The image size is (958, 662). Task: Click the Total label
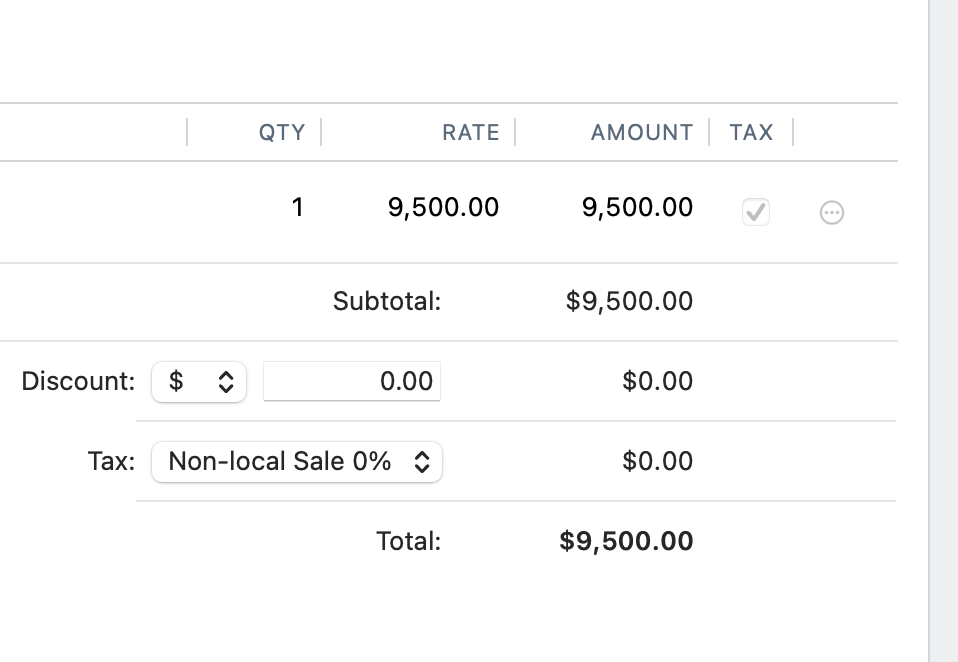coord(408,542)
